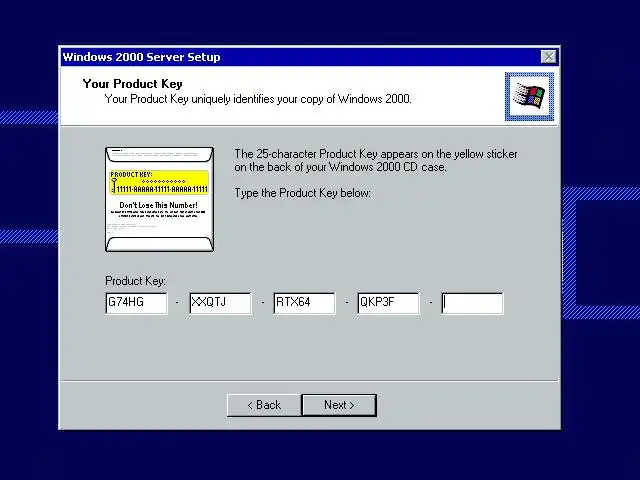Select the second key field containing XXQTJ
This screenshot has width=640, height=480.
tap(220, 303)
